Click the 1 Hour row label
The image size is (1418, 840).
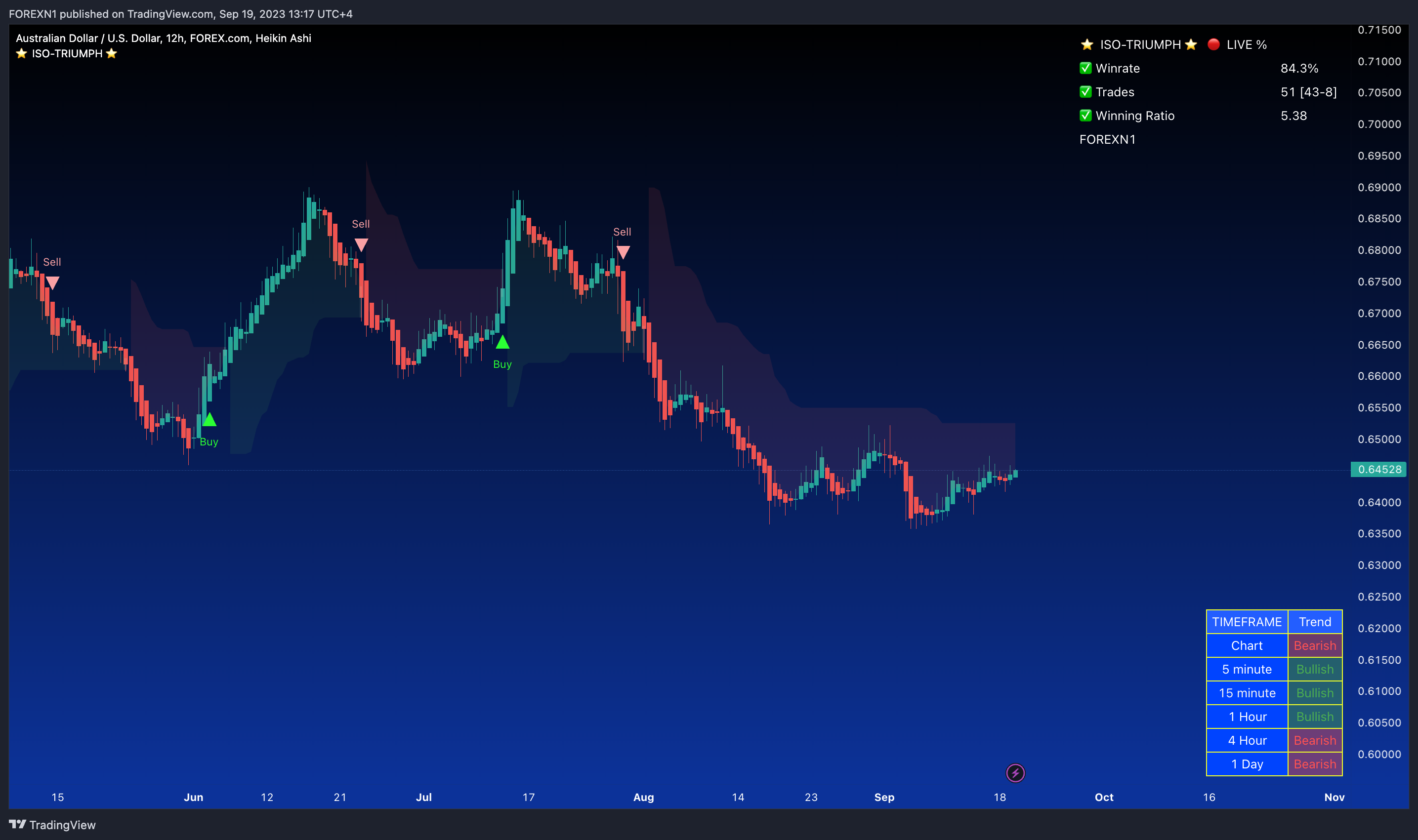(x=1247, y=717)
